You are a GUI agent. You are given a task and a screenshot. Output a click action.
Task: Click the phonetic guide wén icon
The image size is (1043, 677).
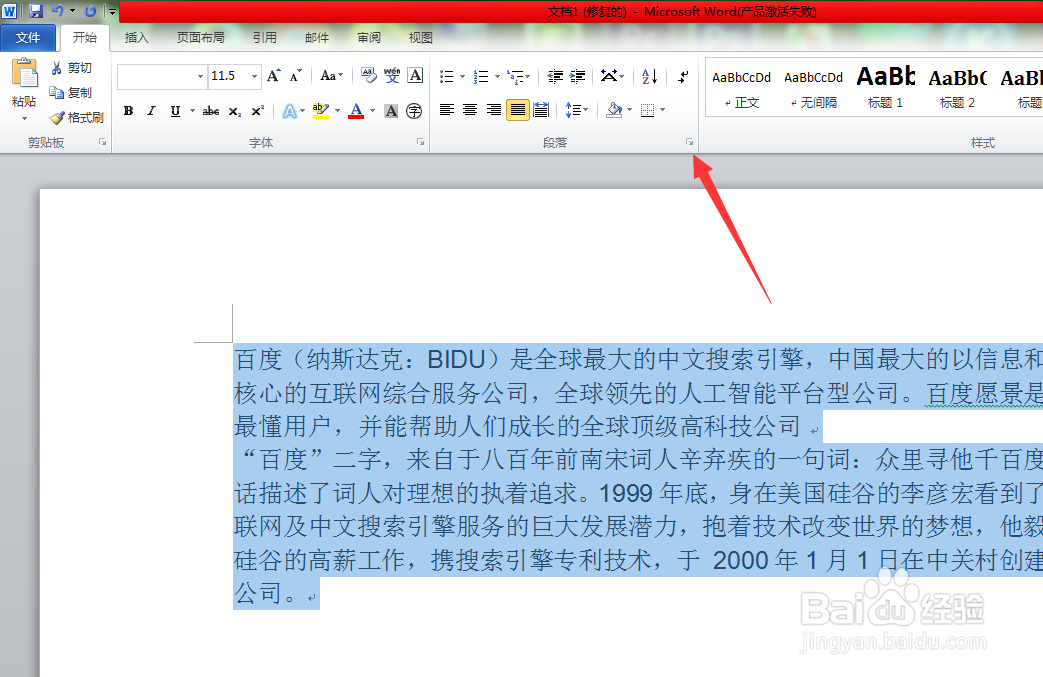coord(392,76)
